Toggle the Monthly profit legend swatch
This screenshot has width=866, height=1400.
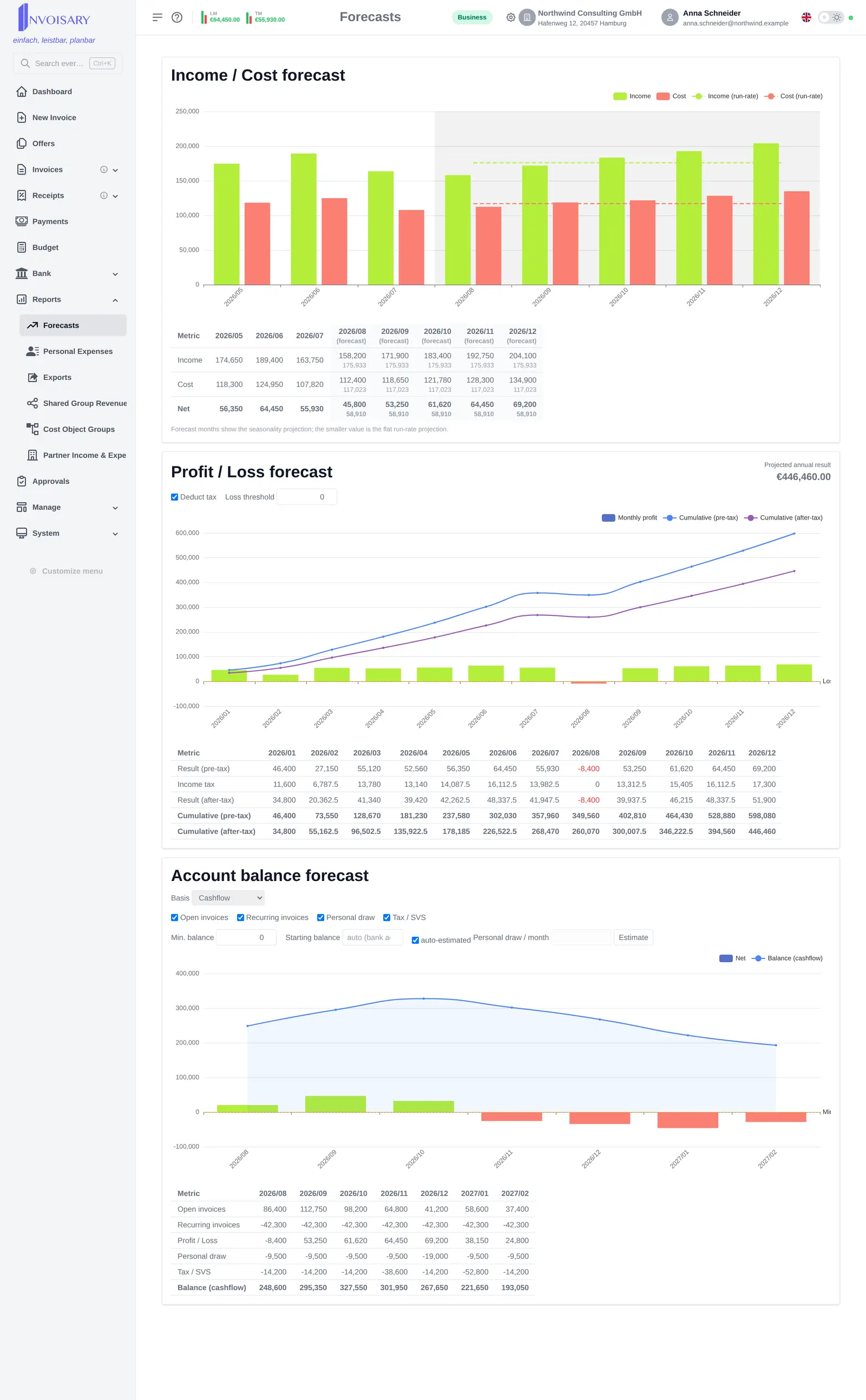point(608,518)
